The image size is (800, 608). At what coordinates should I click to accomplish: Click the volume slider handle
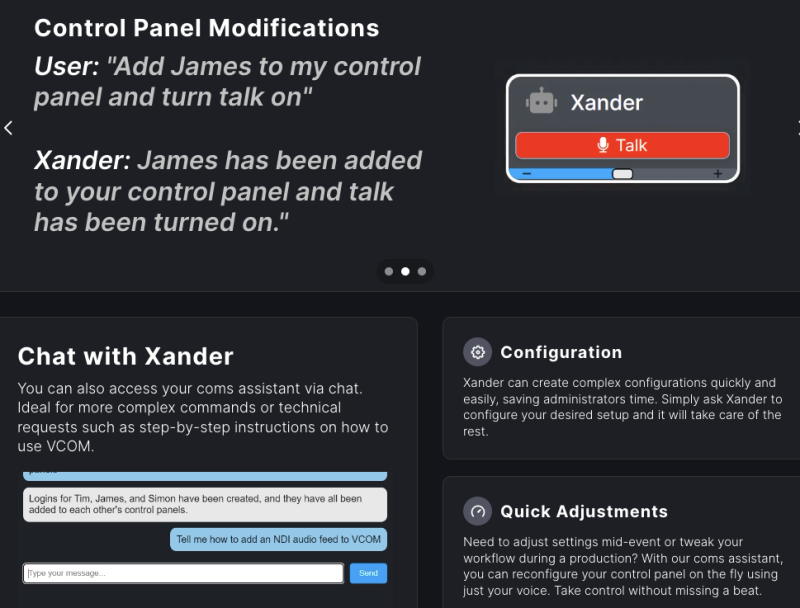[622, 174]
